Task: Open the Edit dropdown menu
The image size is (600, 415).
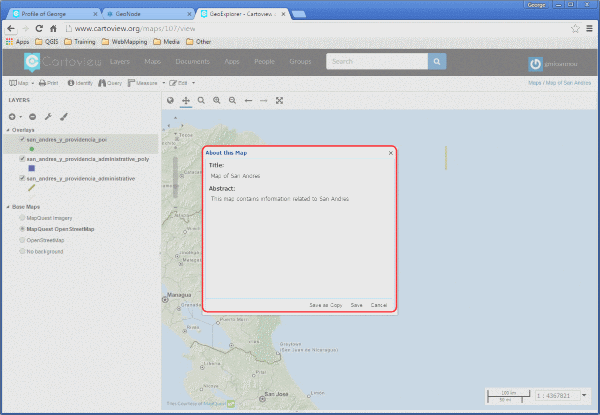Action: click(x=183, y=83)
